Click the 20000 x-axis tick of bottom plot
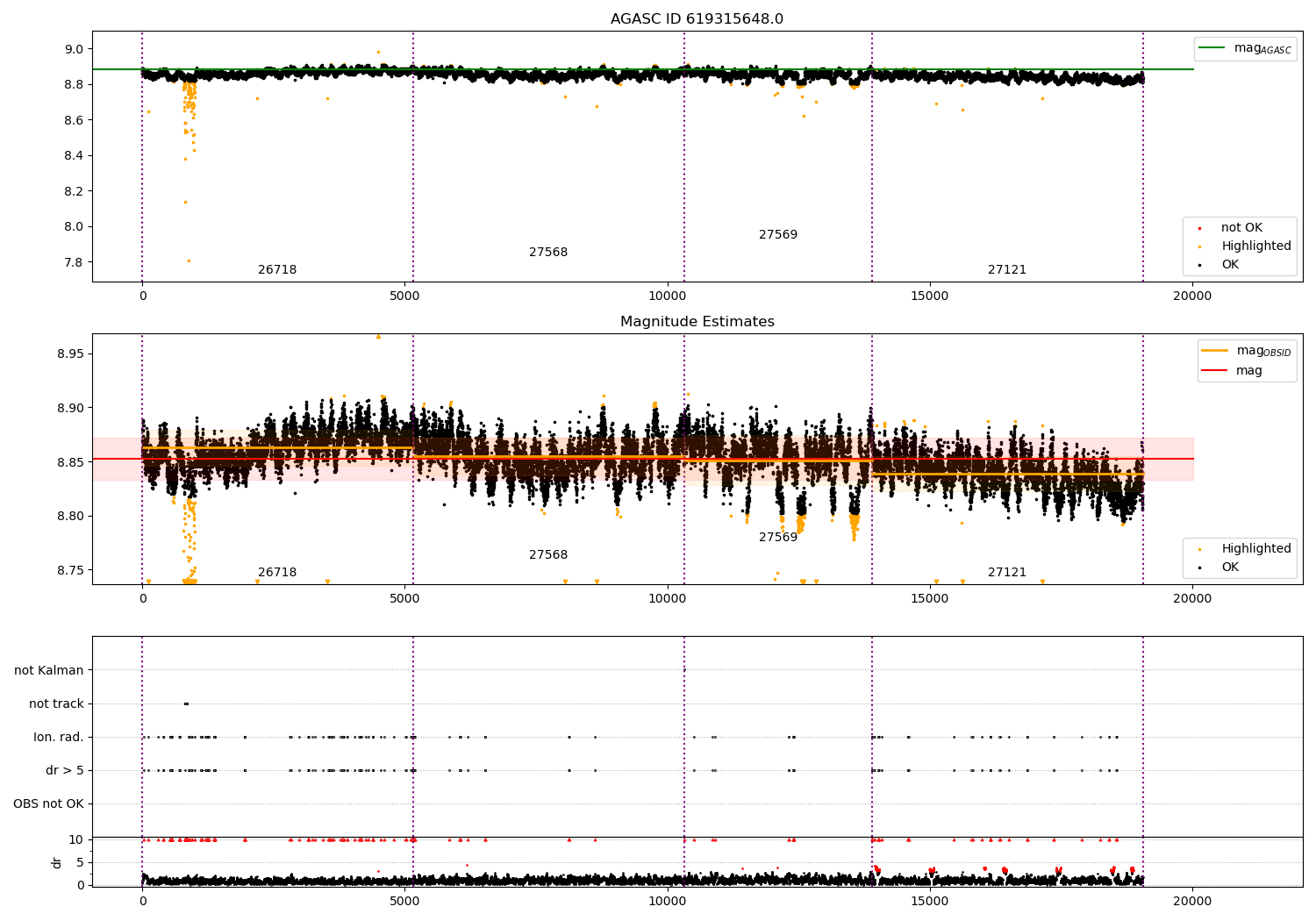Image resolution: width=1316 pixels, height=921 pixels. (1191, 901)
